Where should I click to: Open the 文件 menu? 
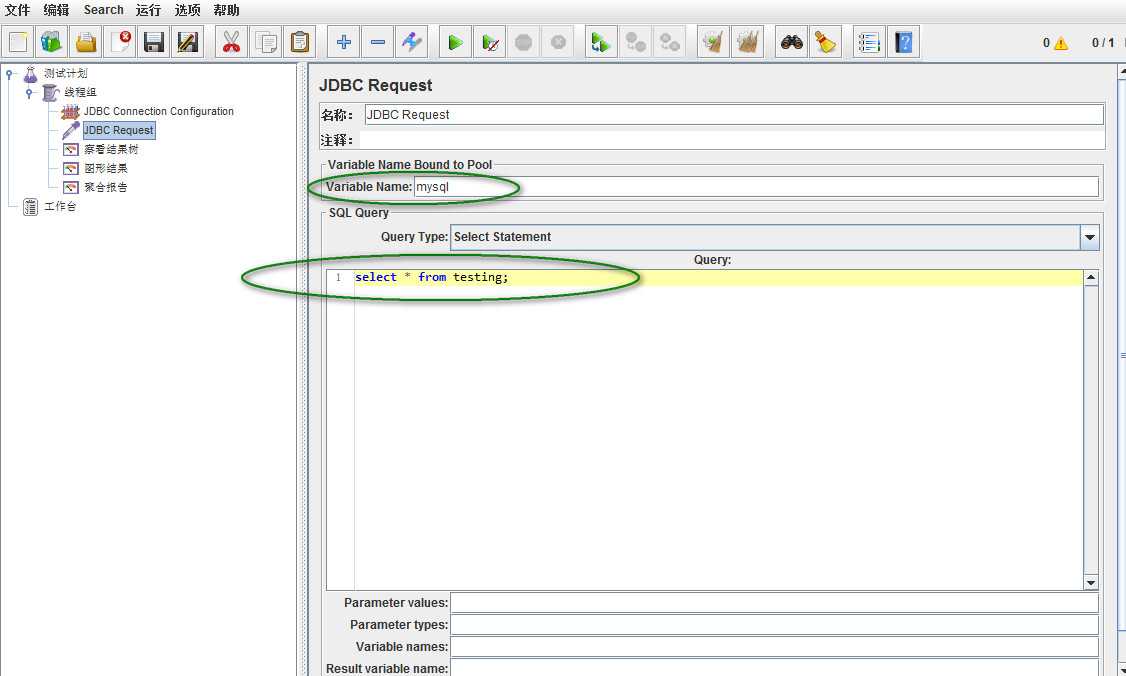pyautogui.click(x=17, y=10)
